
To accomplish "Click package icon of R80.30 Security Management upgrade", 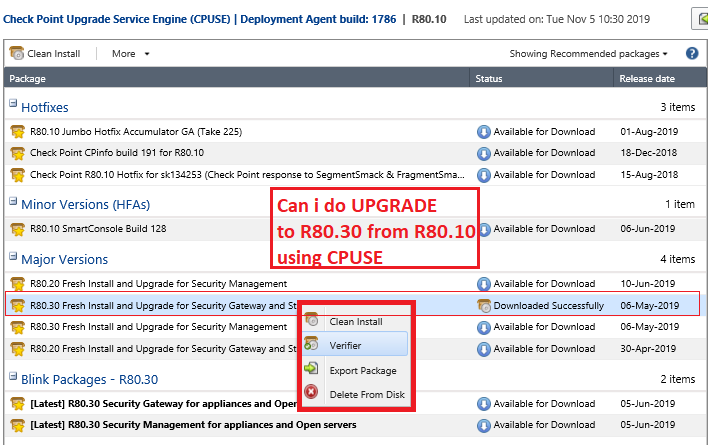I will tap(18, 327).
